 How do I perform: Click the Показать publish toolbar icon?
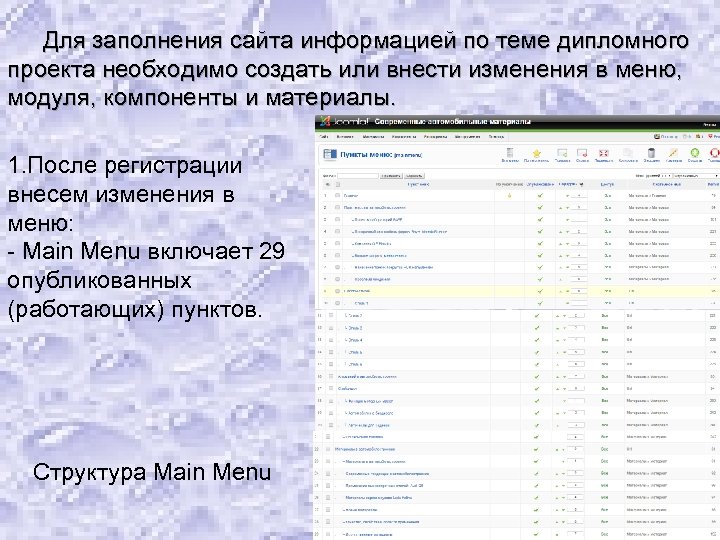click(x=562, y=153)
